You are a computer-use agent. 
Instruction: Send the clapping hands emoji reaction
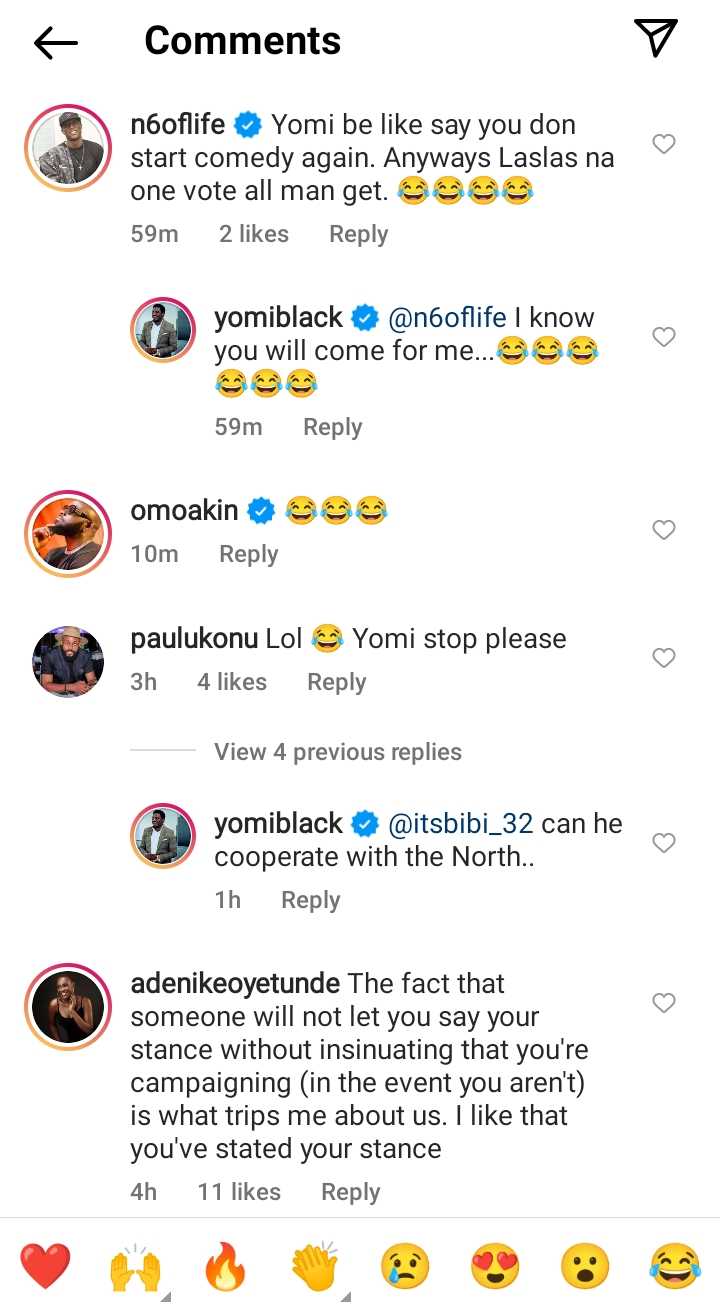click(x=315, y=1266)
